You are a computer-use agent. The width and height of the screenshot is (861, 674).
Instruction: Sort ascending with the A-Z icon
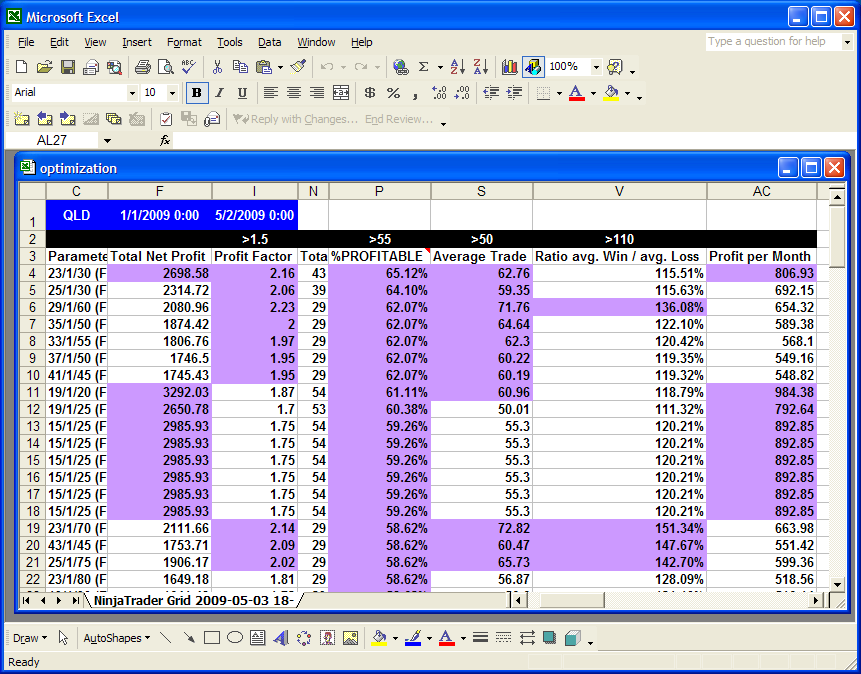point(457,67)
